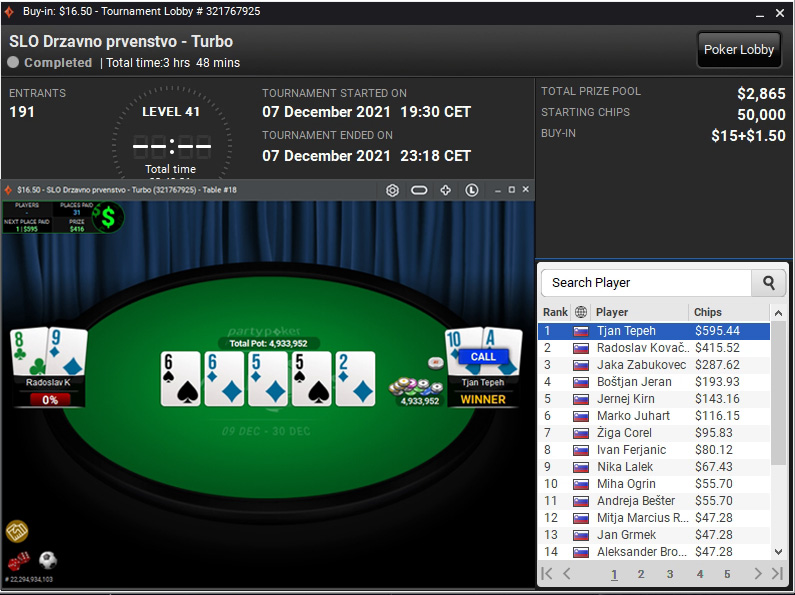
Task: Click the four-way move arrows icon
Action: click(445, 190)
